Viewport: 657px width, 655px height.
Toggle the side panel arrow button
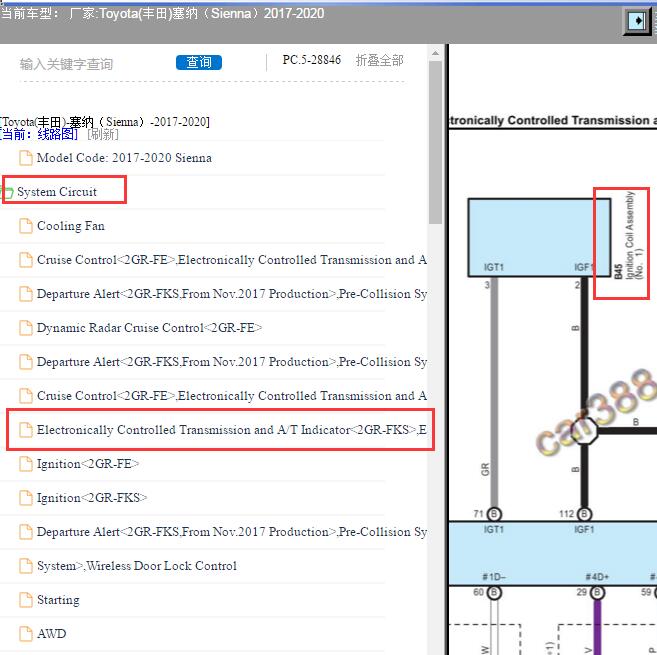637,21
